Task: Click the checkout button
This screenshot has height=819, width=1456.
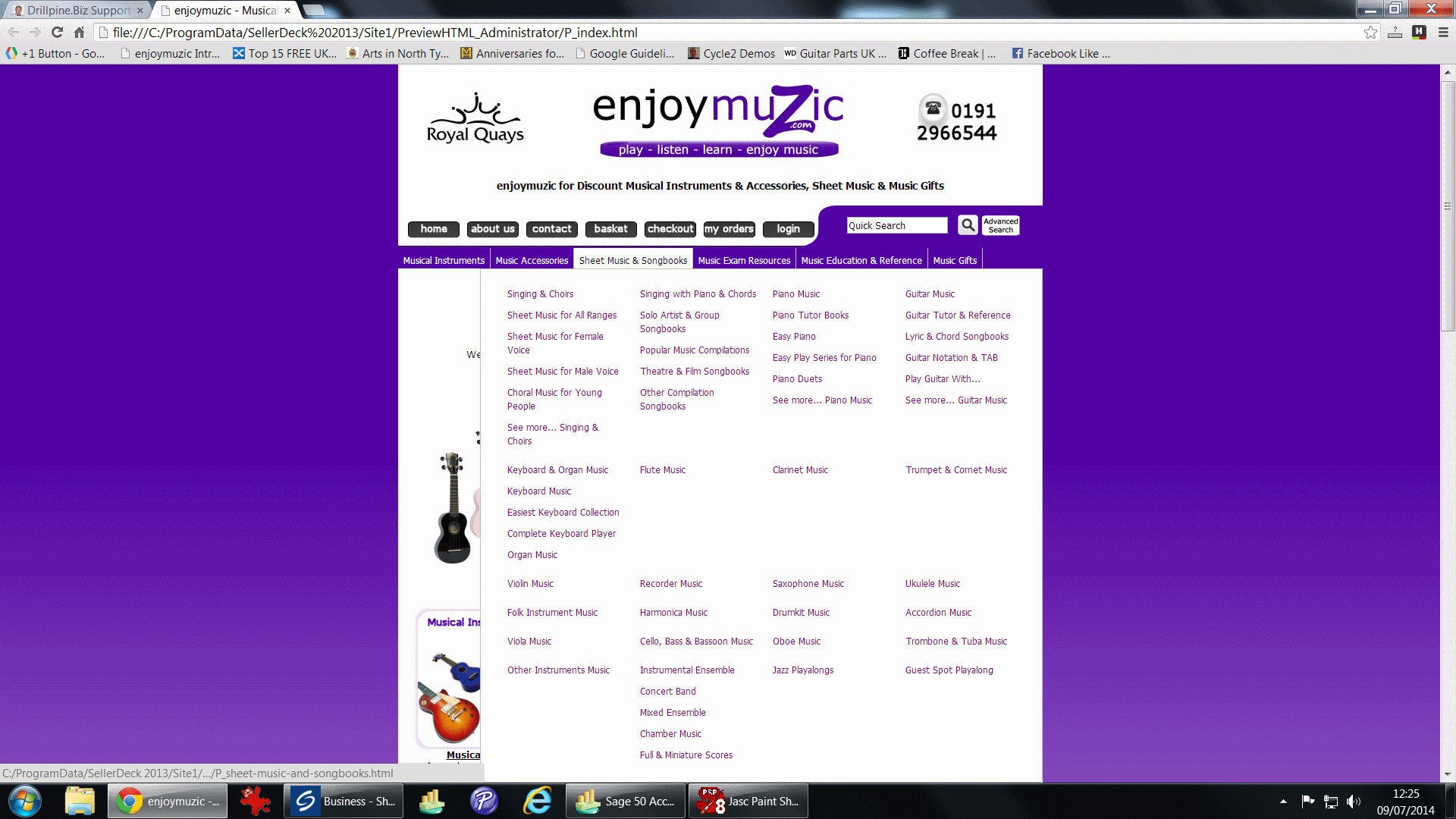Action: coord(668,229)
